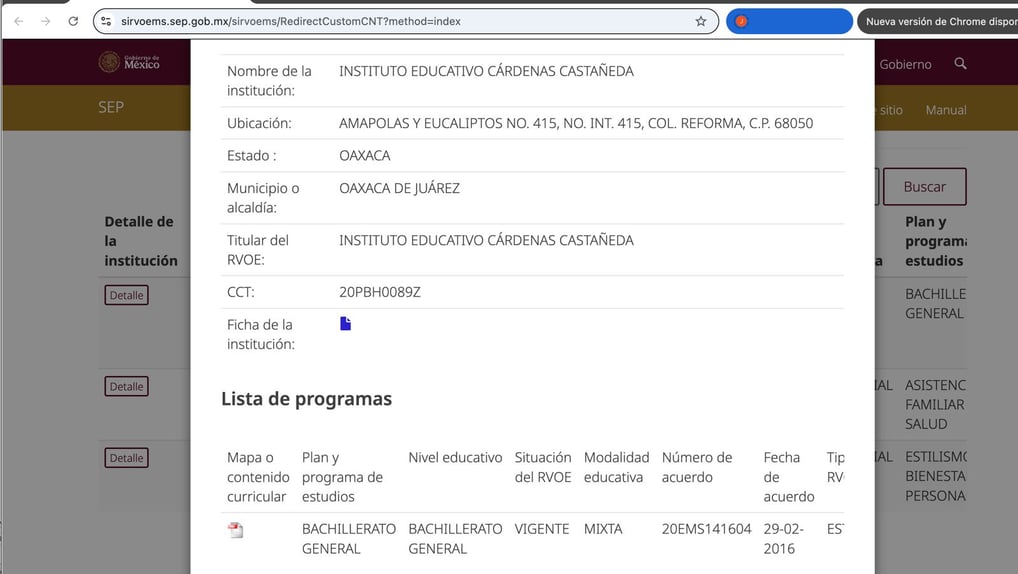Open the Nueva versión de Chrome notice
Screen dimensions: 1018x574
(x=937, y=21)
